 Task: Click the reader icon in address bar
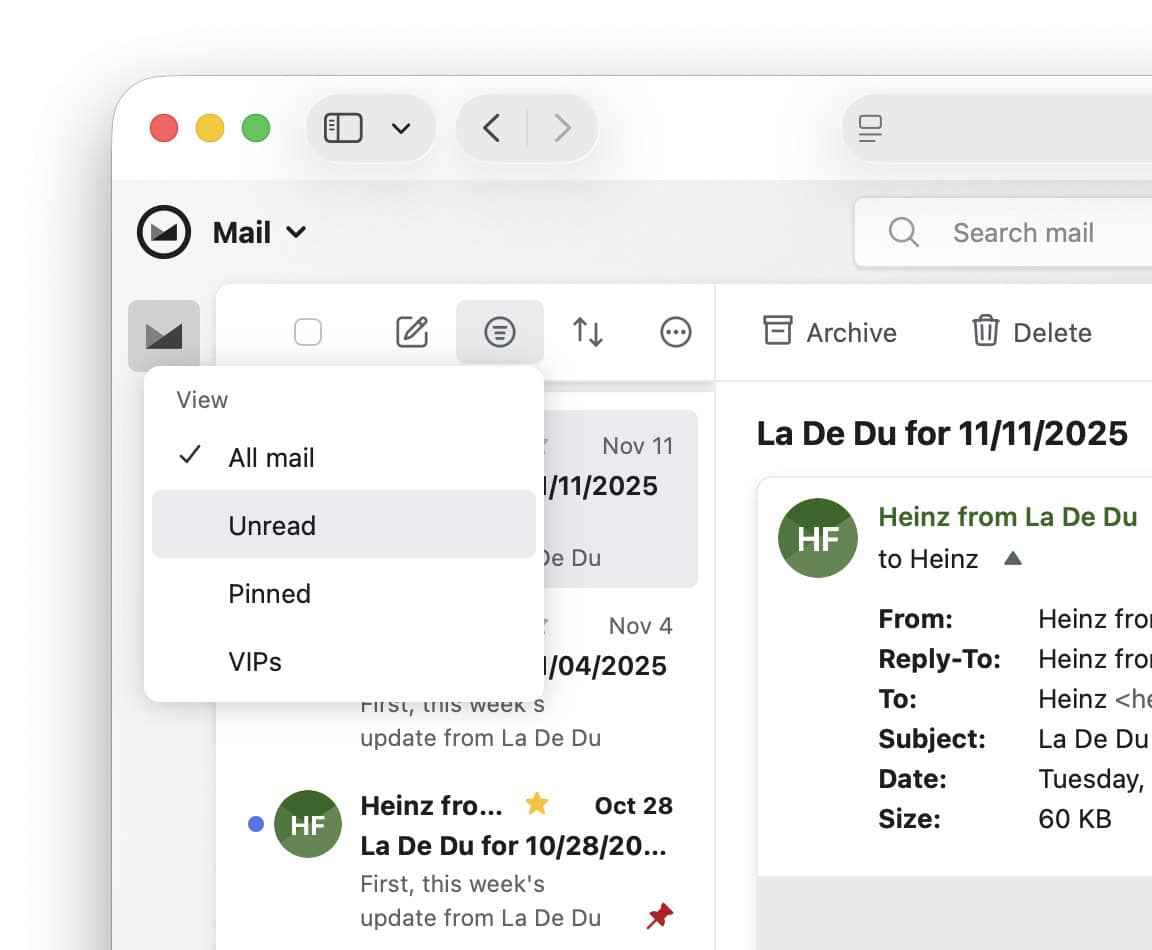[x=871, y=129]
